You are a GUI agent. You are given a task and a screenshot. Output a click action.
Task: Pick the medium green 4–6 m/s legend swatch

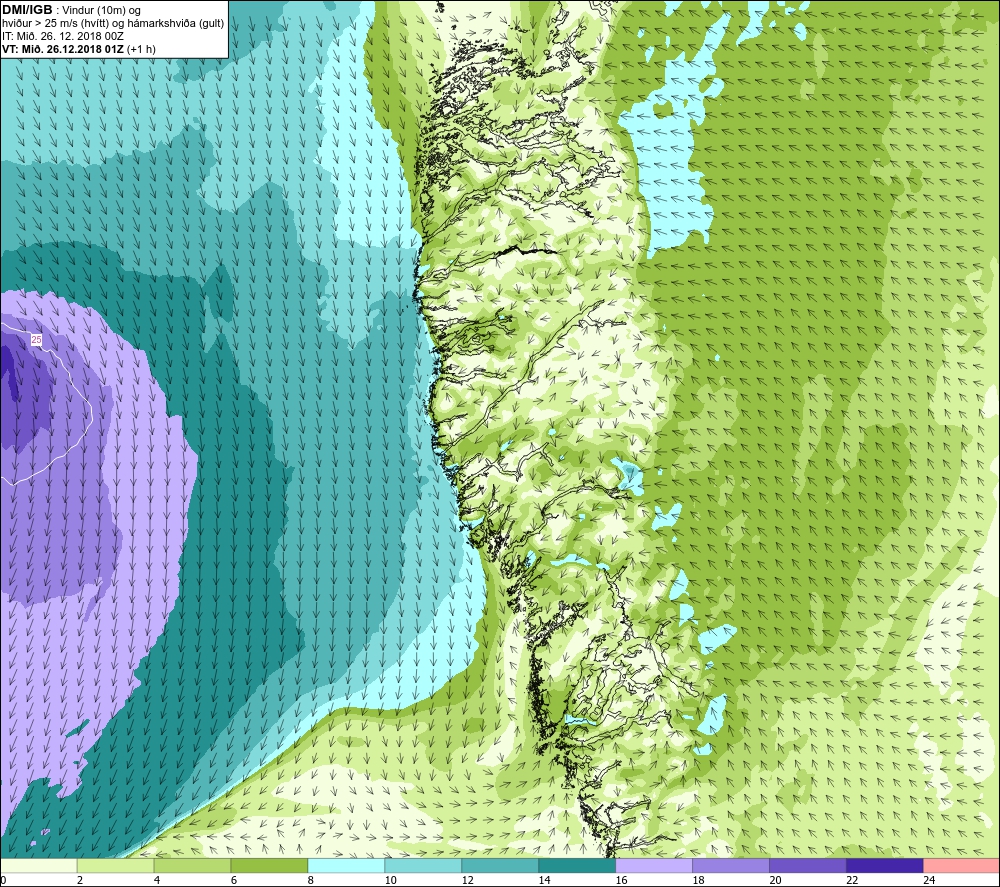(x=193, y=866)
